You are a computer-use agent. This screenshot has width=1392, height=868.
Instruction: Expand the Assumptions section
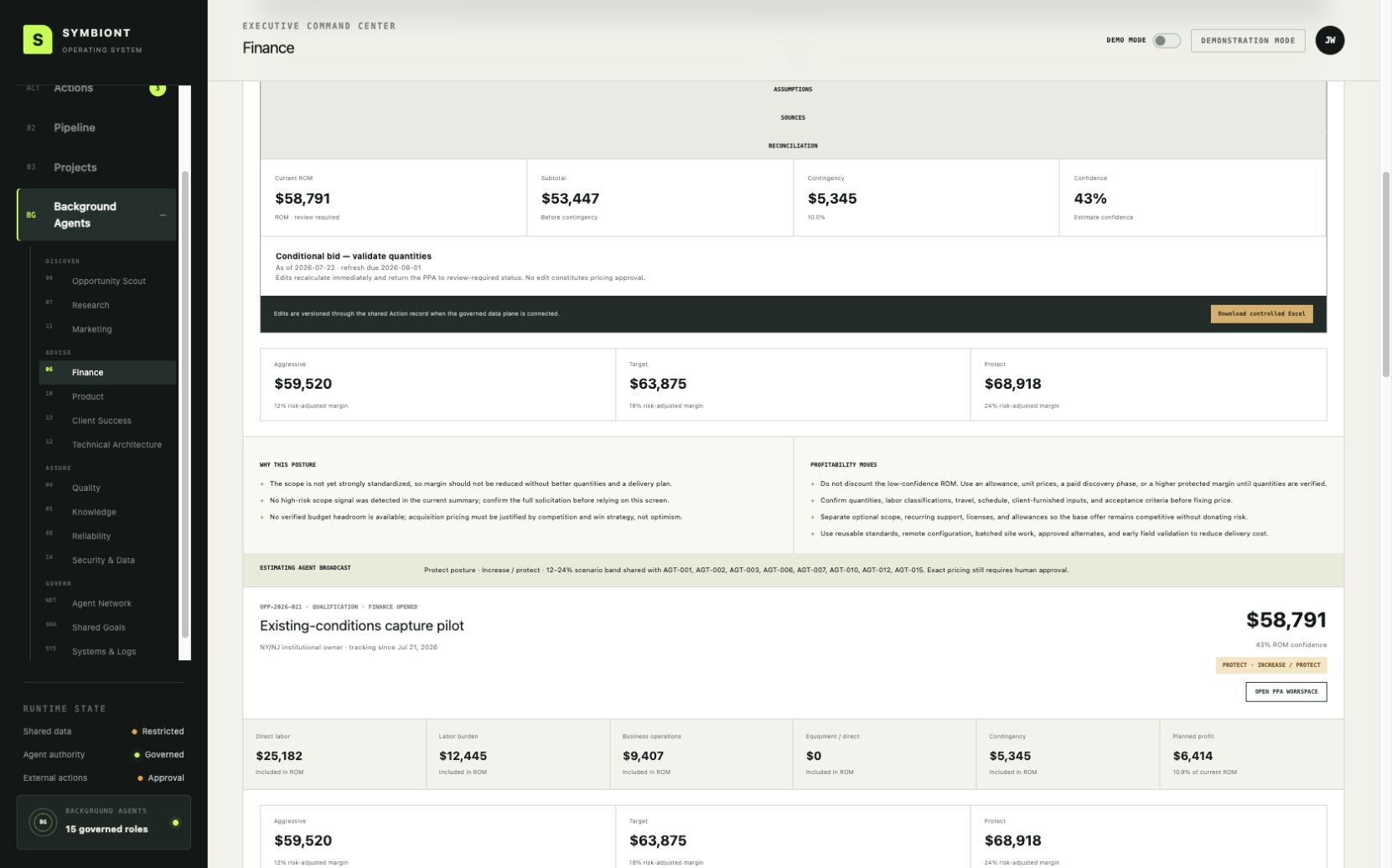click(793, 89)
